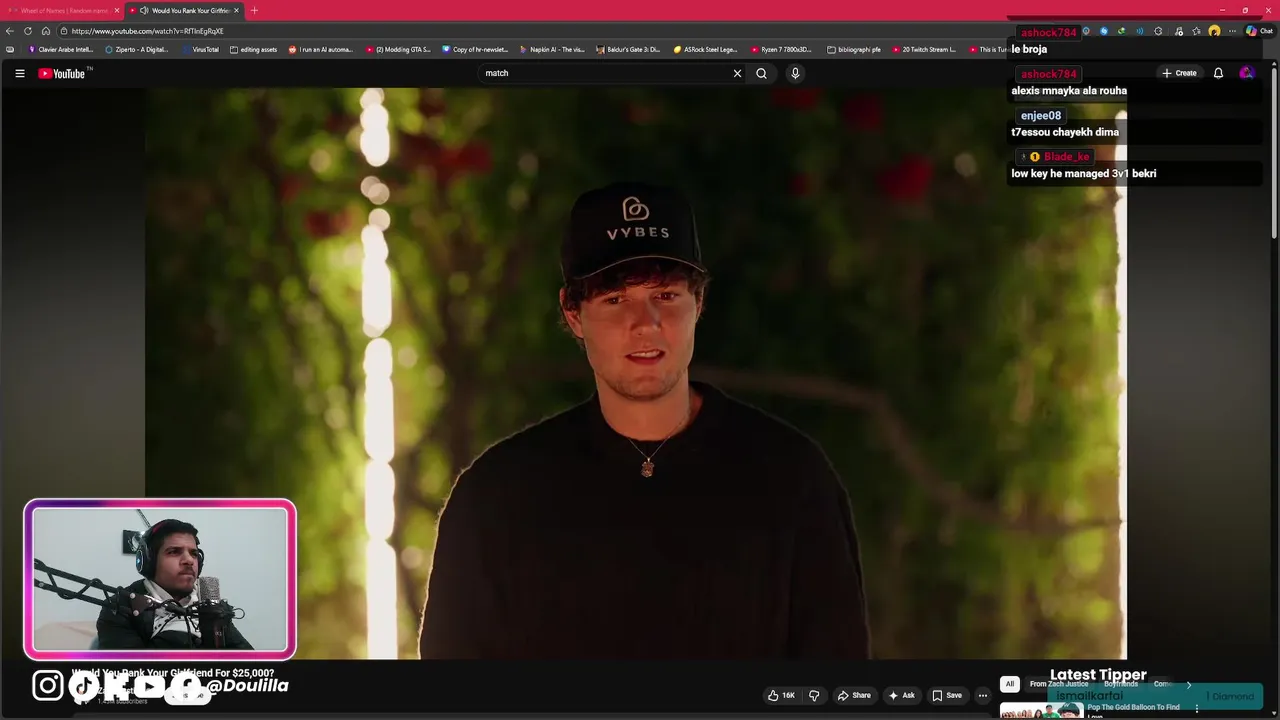Open 20 Twitch Stream bookmark

924,49
